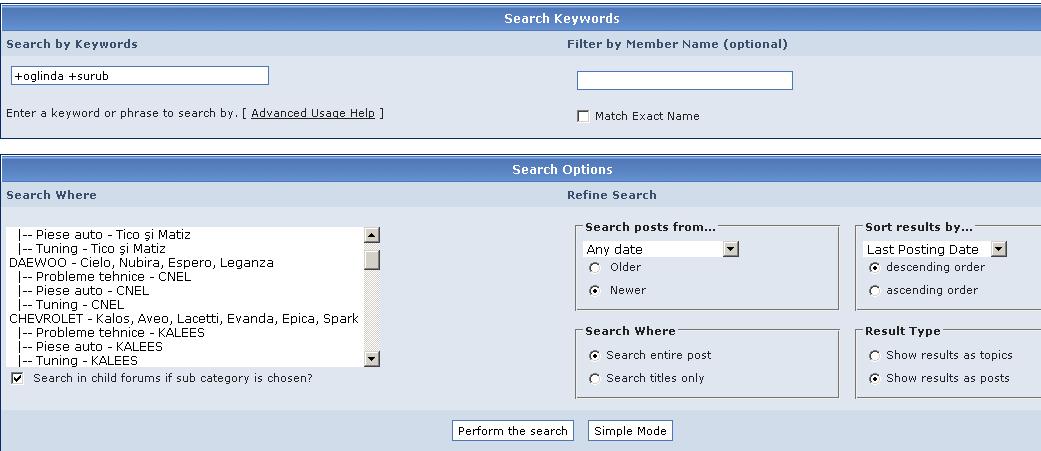This screenshot has width=1041, height=451.
Task: Open the Advanced Usage Help link
Action: tap(312, 114)
